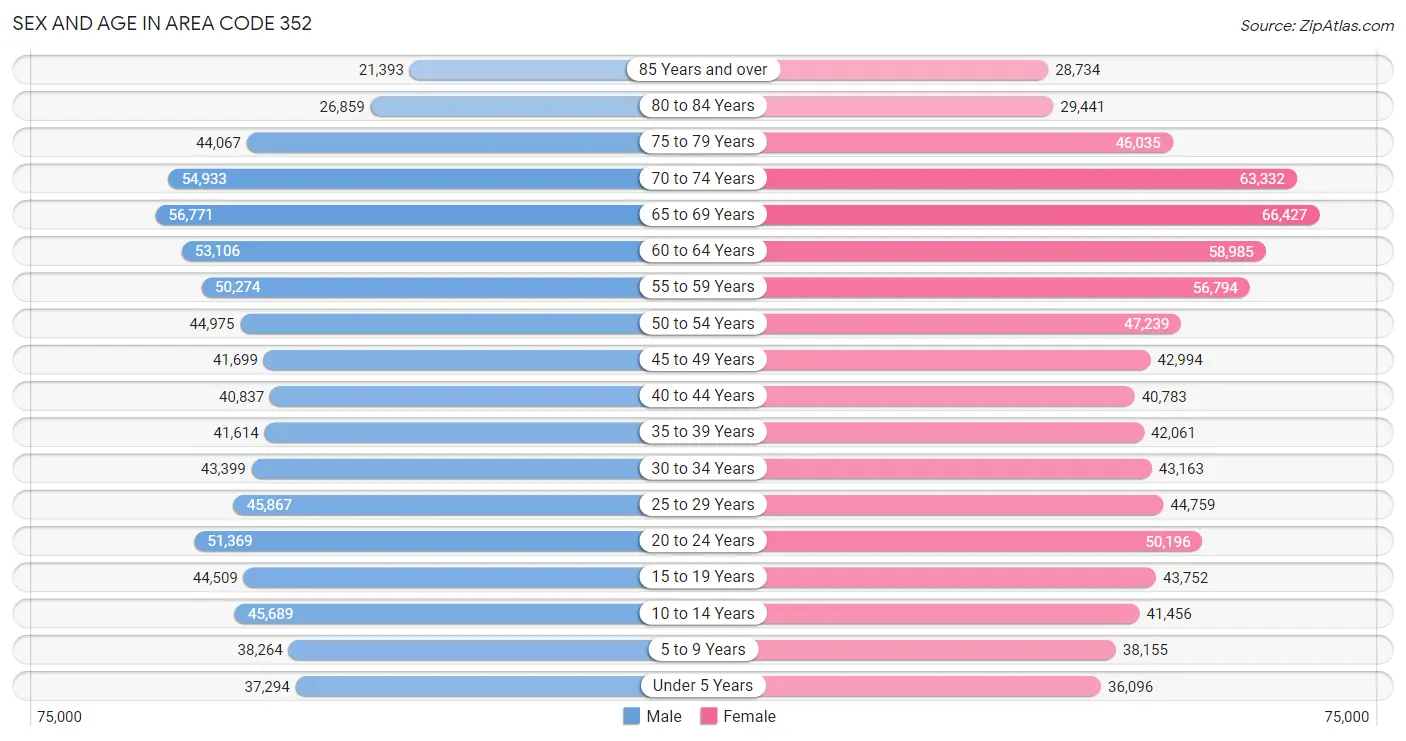Click the 20 to 24 Years label
Viewport: 1406px width, 741px height.
(x=703, y=540)
